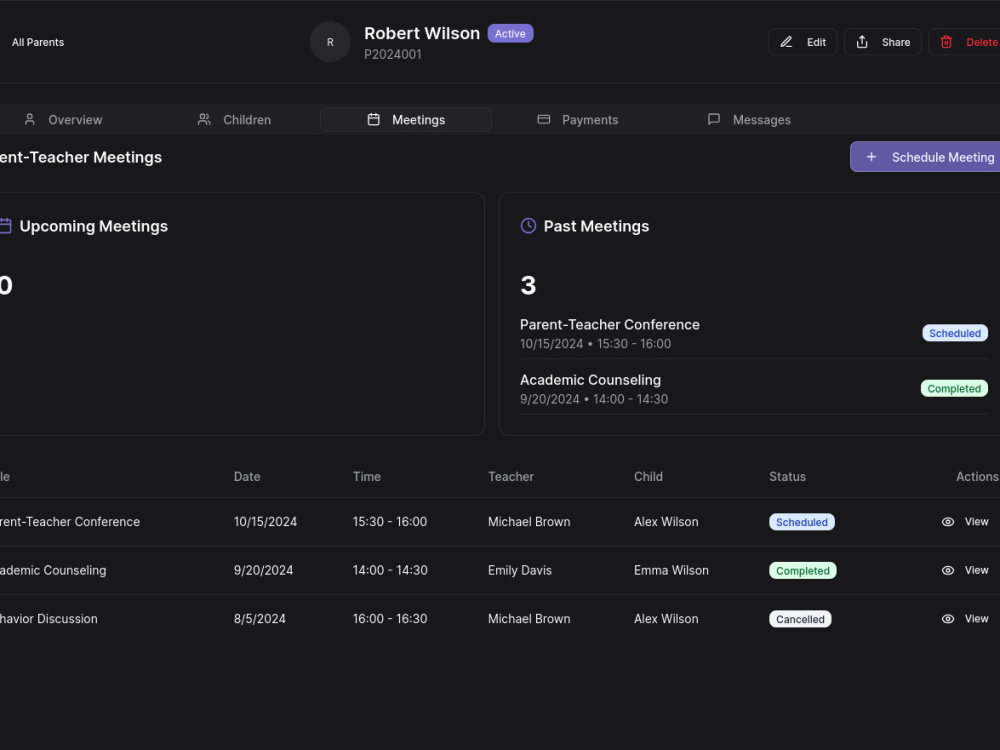The width and height of the screenshot is (1000, 750).
Task: Click the Actions column header
Action: point(977,476)
